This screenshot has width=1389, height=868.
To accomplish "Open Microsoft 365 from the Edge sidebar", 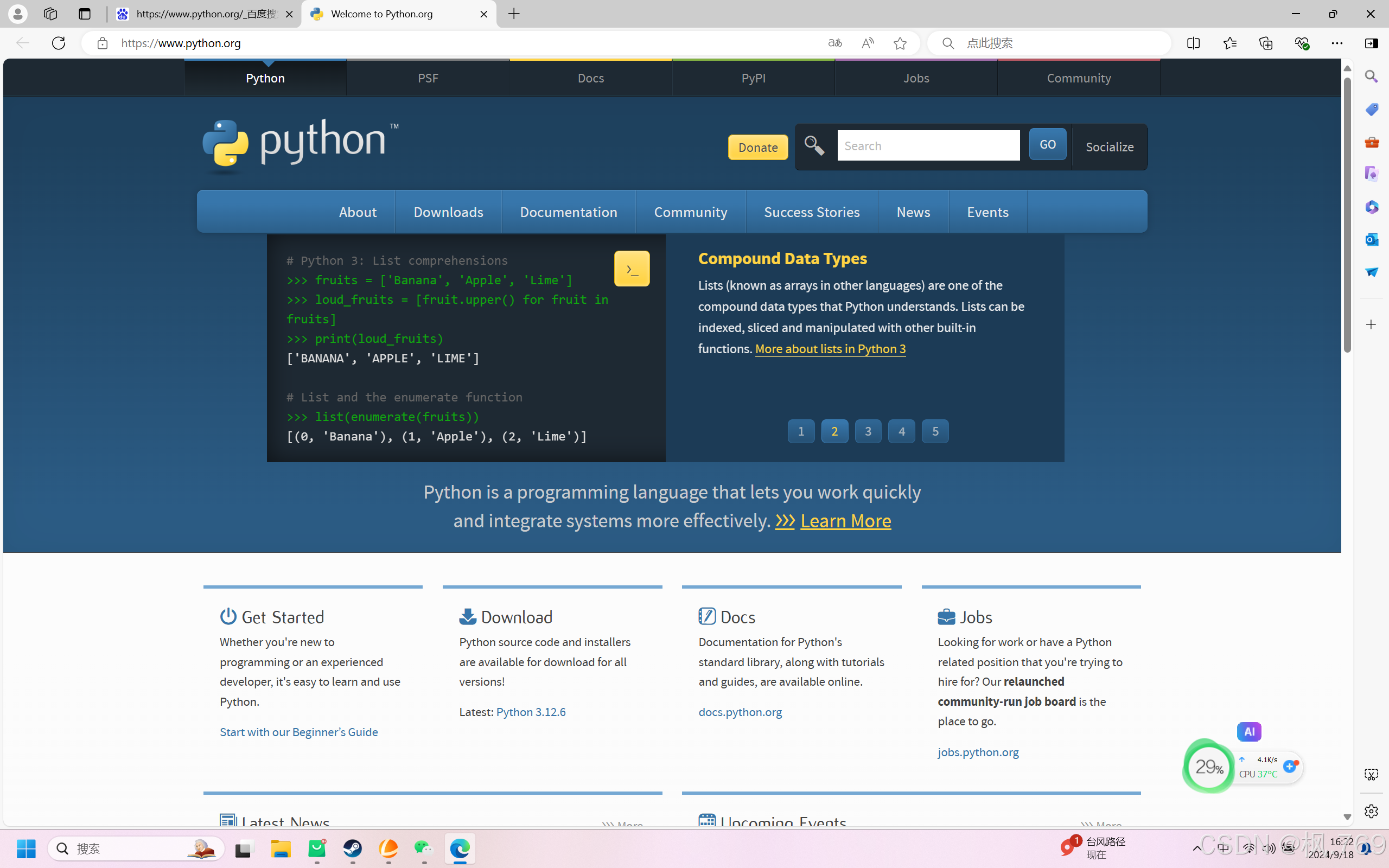I will [1372, 207].
